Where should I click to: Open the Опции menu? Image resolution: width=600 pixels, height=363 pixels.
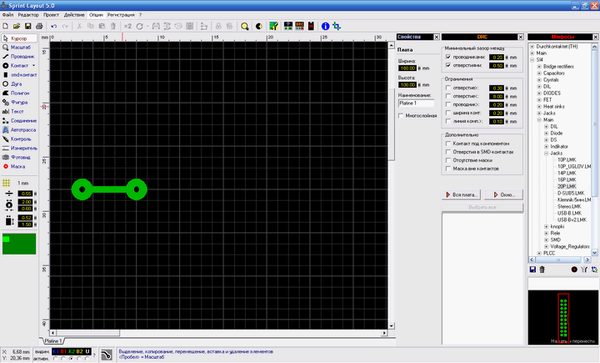[x=96, y=15]
